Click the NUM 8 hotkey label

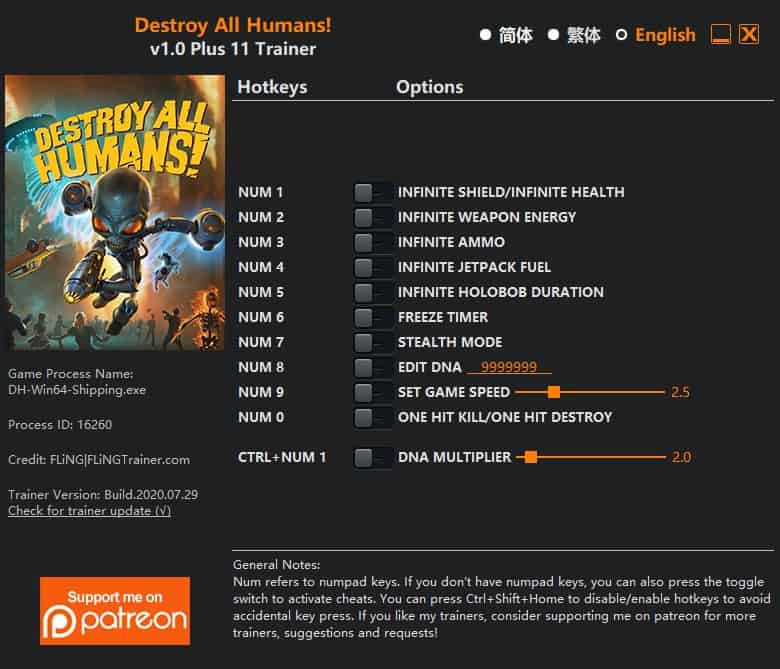point(261,368)
